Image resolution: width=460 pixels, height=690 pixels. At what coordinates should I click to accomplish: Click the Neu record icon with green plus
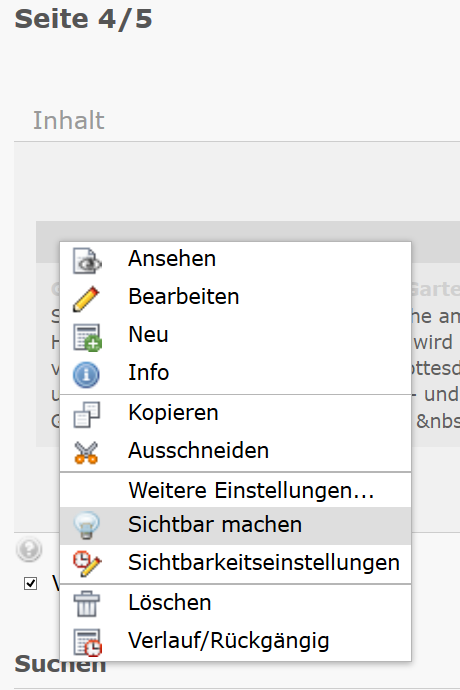click(87, 338)
